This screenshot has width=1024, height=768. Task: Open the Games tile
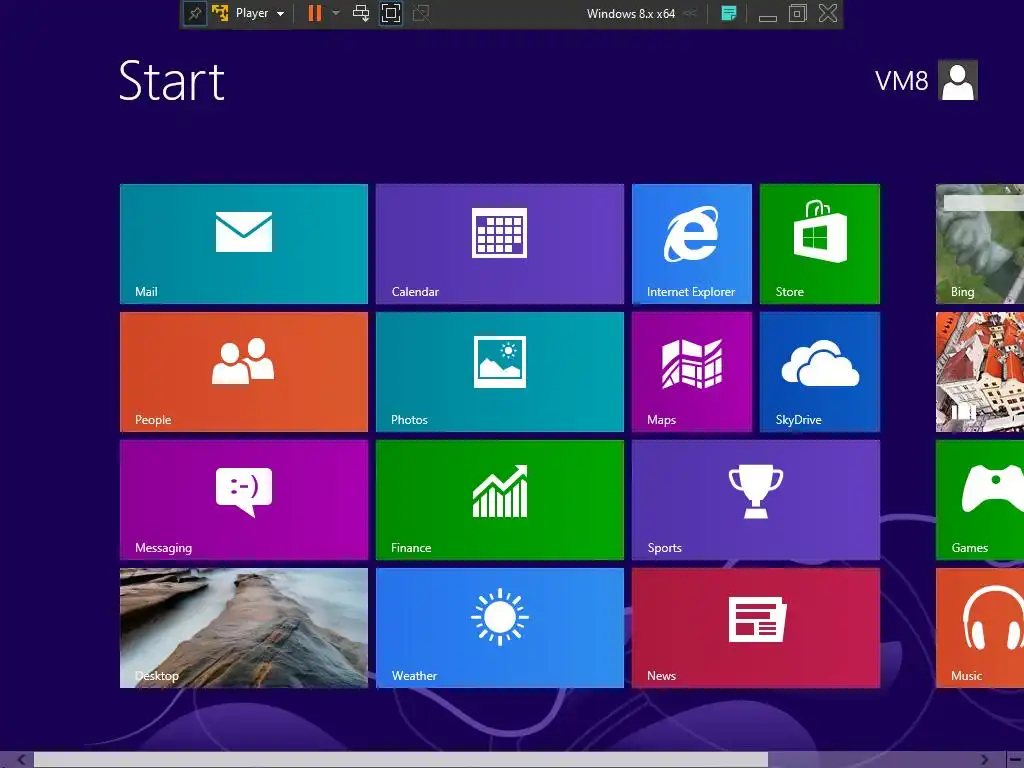(x=980, y=500)
